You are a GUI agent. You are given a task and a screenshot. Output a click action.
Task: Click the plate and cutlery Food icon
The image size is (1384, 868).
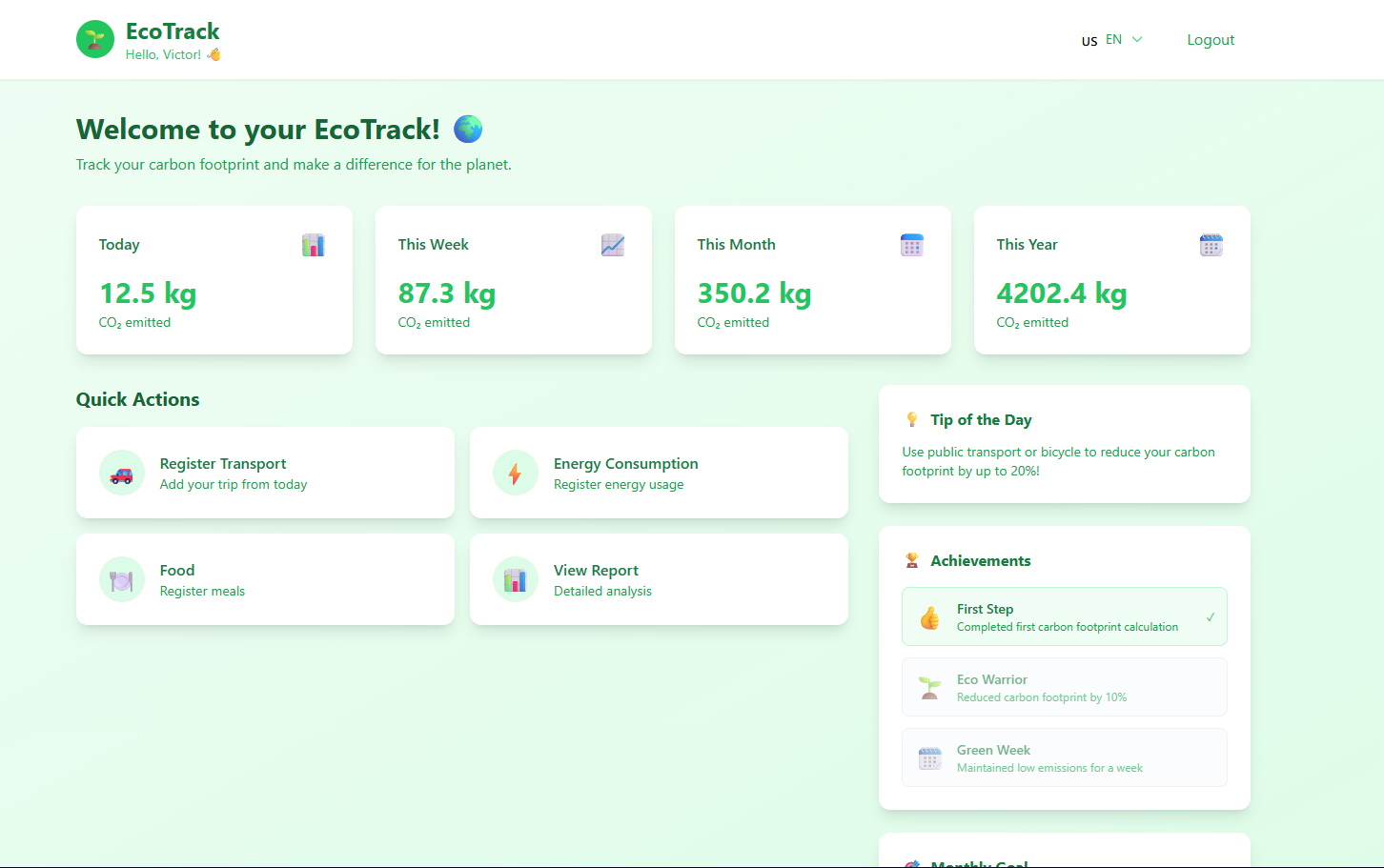[x=122, y=580]
